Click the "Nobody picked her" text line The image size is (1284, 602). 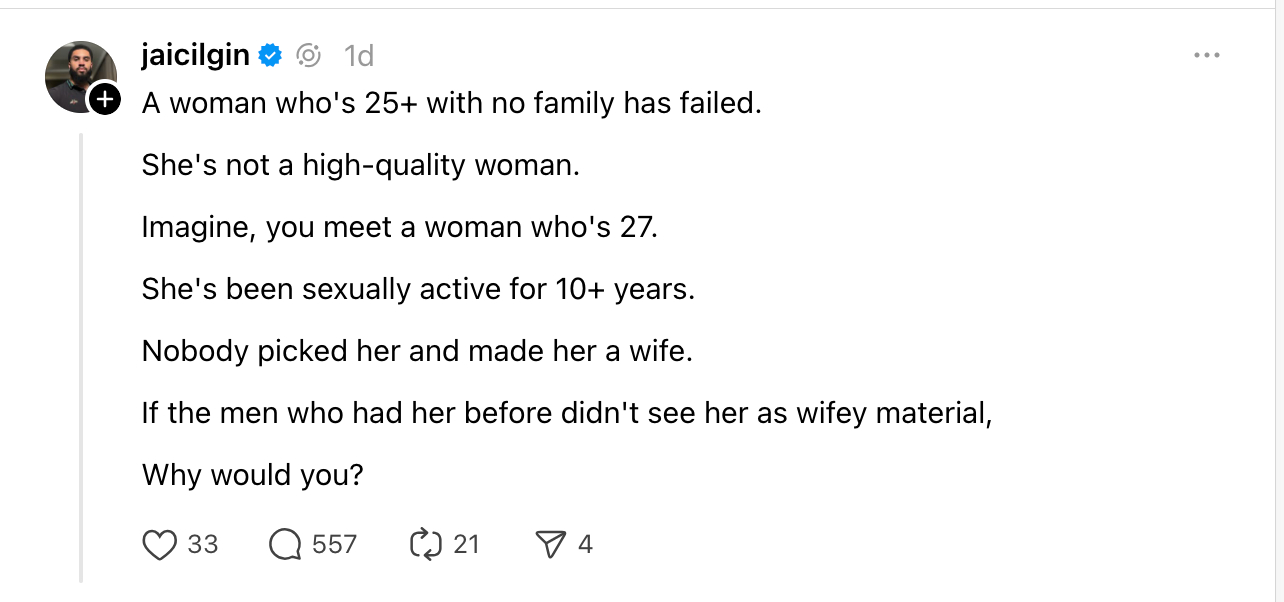[417, 351]
